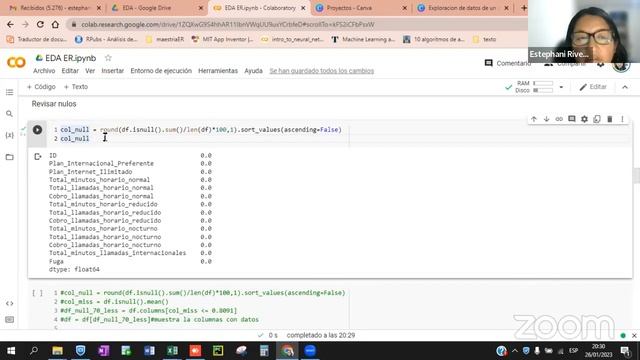Copy link to cell icon
The width and height of the screenshot is (640, 360).
(x=559, y=119)
